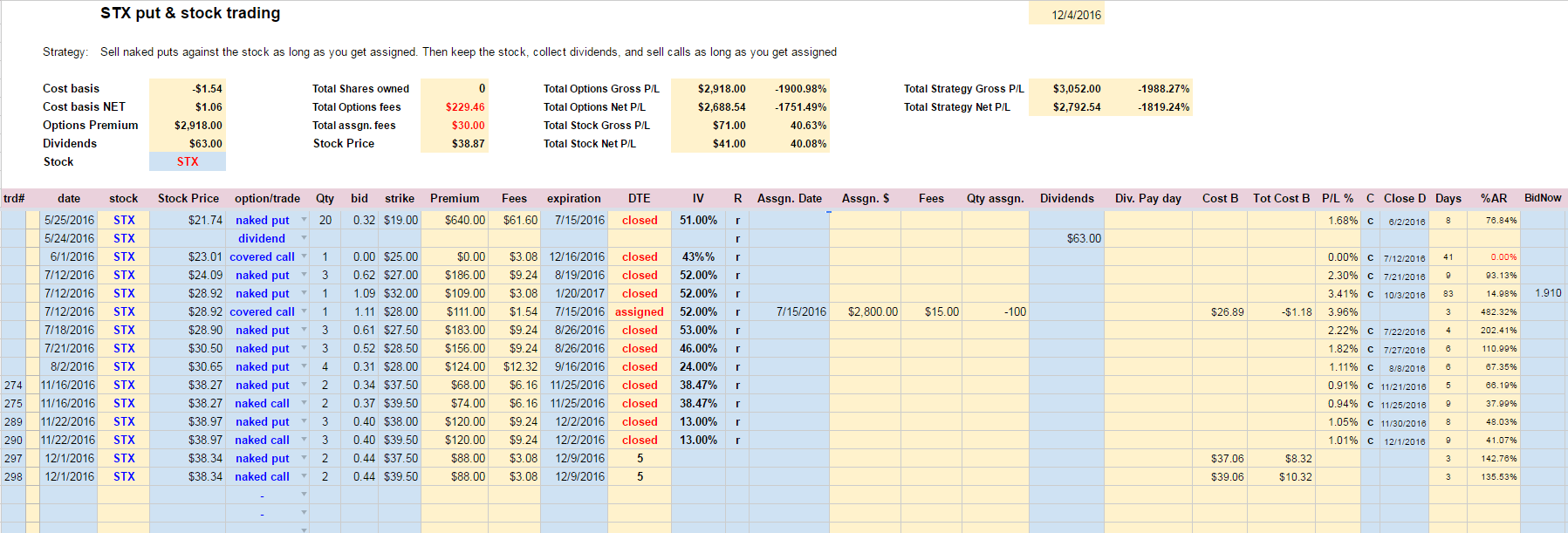Select the 'BidNow' column header
The image size is (1568, 533).
pyautogui.click(x=1543, y=198)
